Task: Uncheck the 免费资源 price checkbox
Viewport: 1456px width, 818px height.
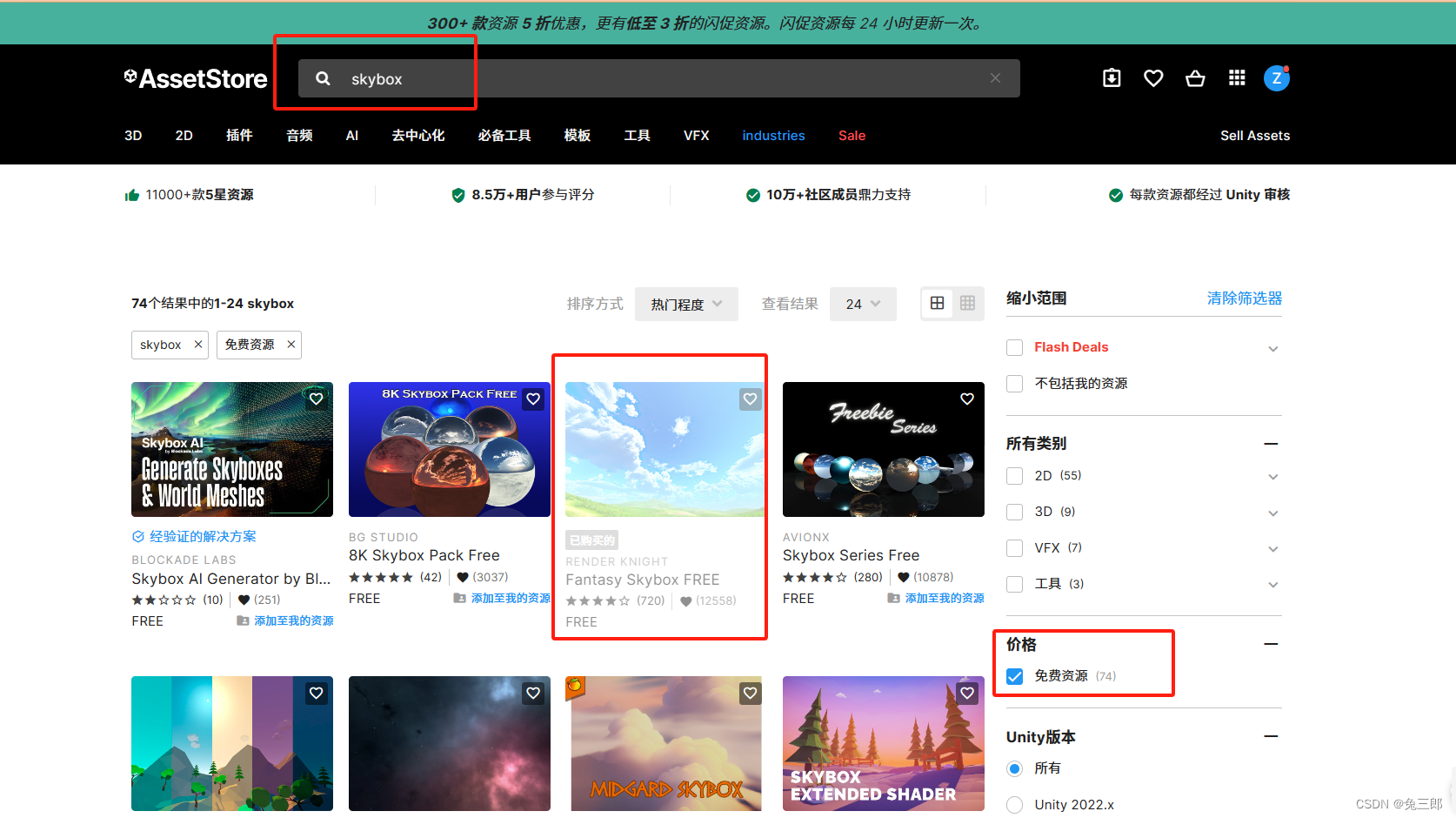Action: [1014, 676]
